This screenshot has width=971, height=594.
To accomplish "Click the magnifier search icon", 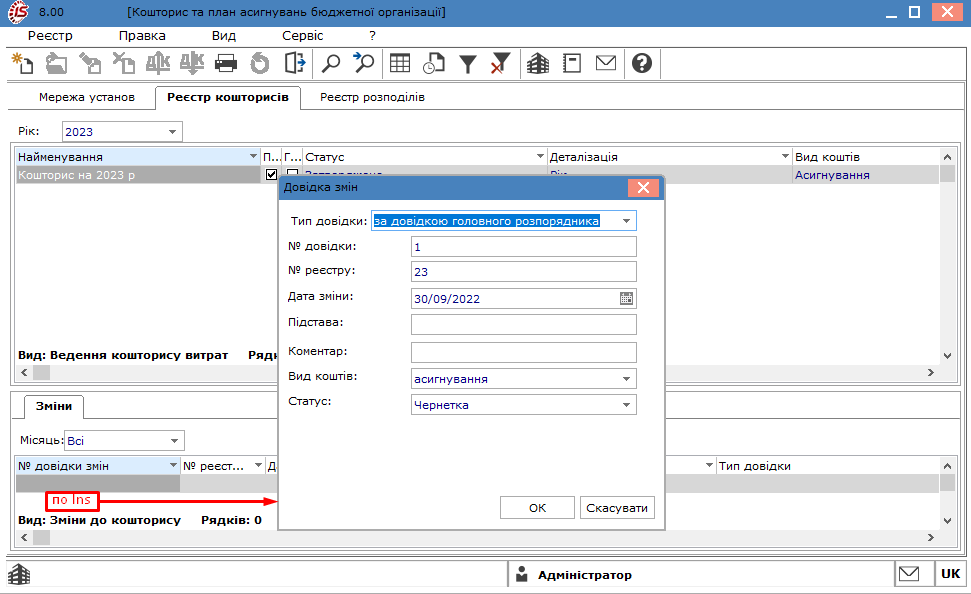I will coord(331,63).
